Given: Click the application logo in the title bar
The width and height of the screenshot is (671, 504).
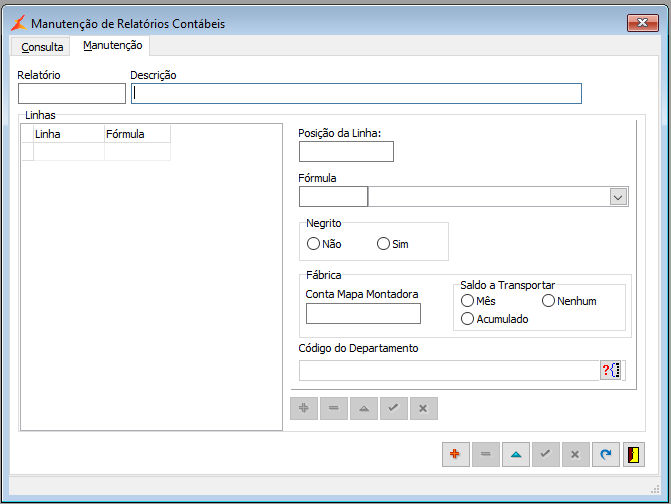Looking at the screenshot, I should coord(18,23).
